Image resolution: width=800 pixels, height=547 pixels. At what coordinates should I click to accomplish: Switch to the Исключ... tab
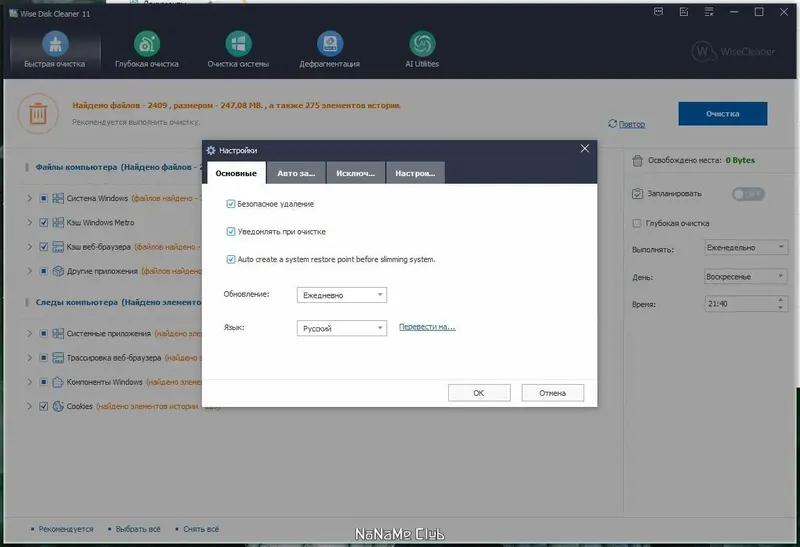(x=355, y=173)
